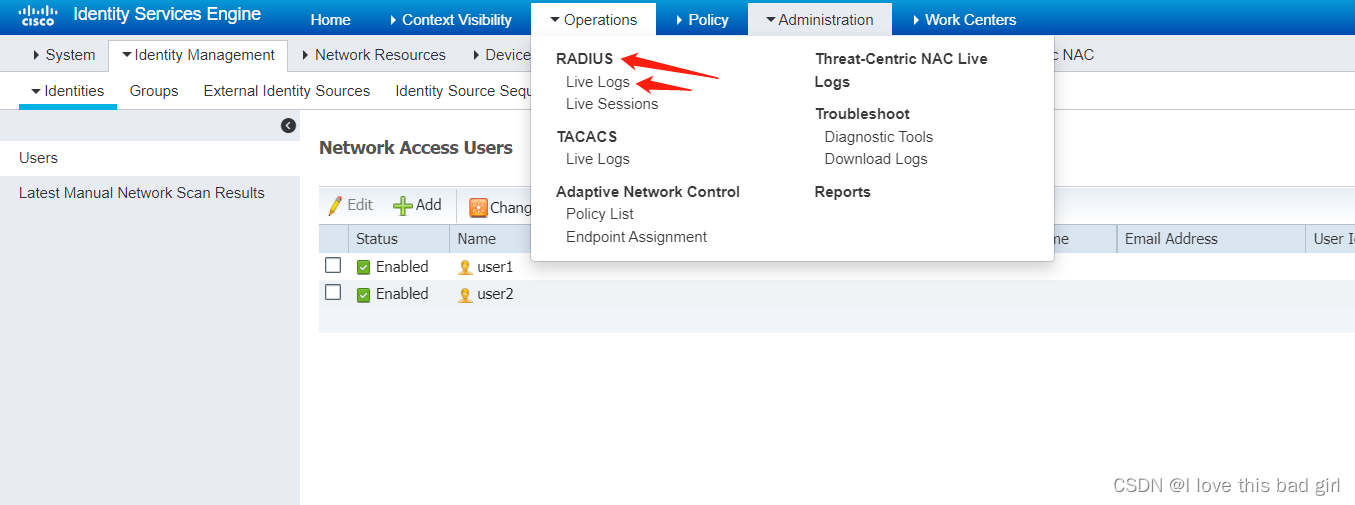Screen dimensions: 1355x505
Task: Sort by the Name column header
Action: tap(477, 239)
